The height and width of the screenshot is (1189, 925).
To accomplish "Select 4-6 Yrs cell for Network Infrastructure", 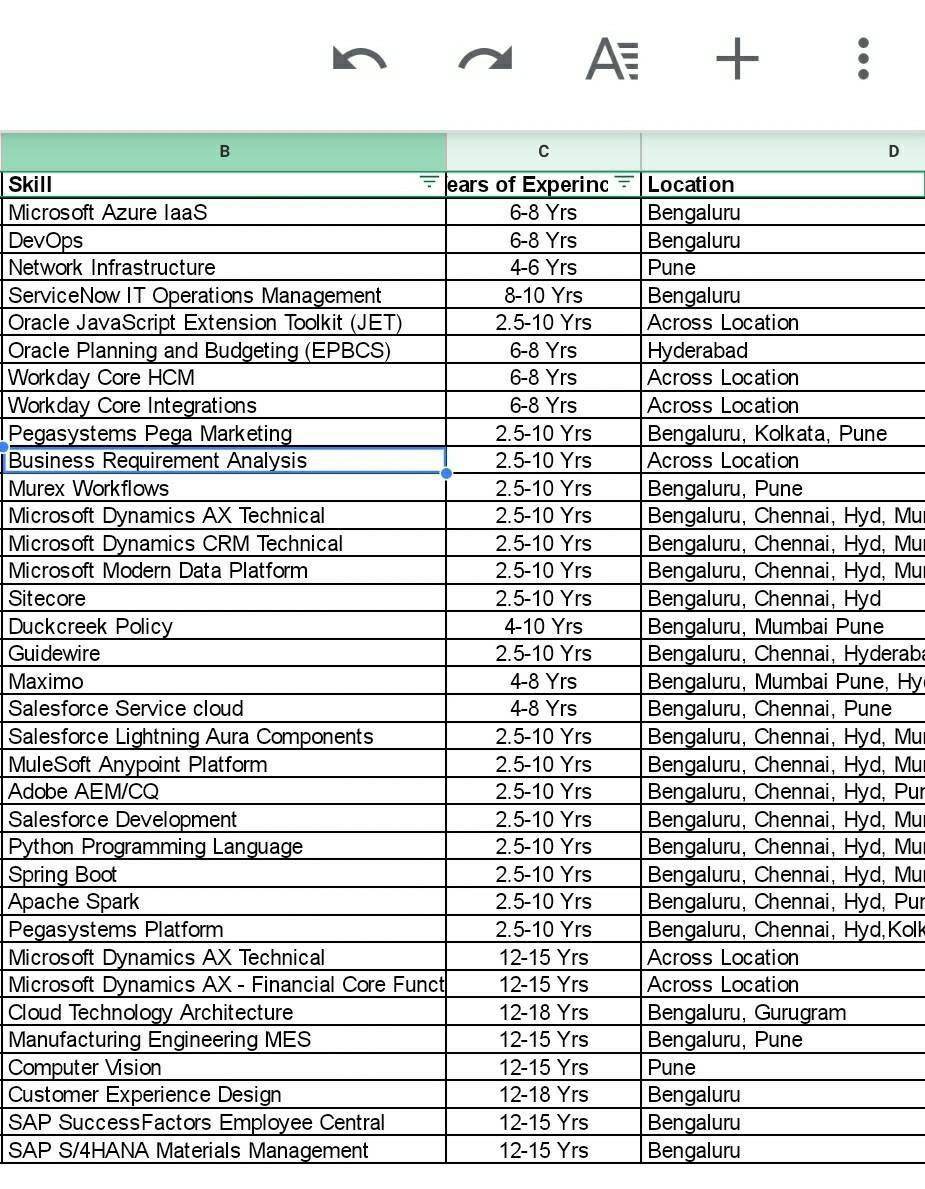I will (544, 267).
